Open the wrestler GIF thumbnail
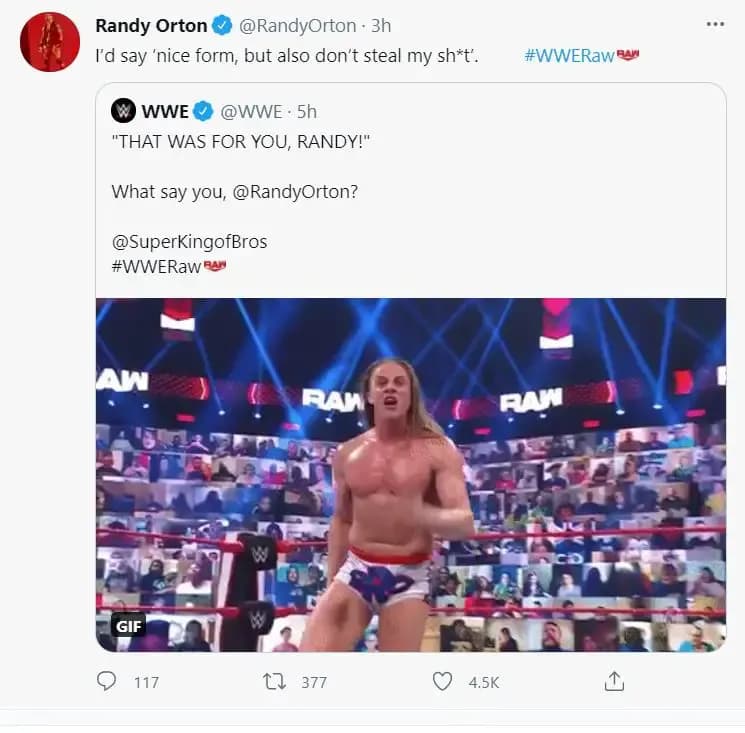 tap(410, 475)
